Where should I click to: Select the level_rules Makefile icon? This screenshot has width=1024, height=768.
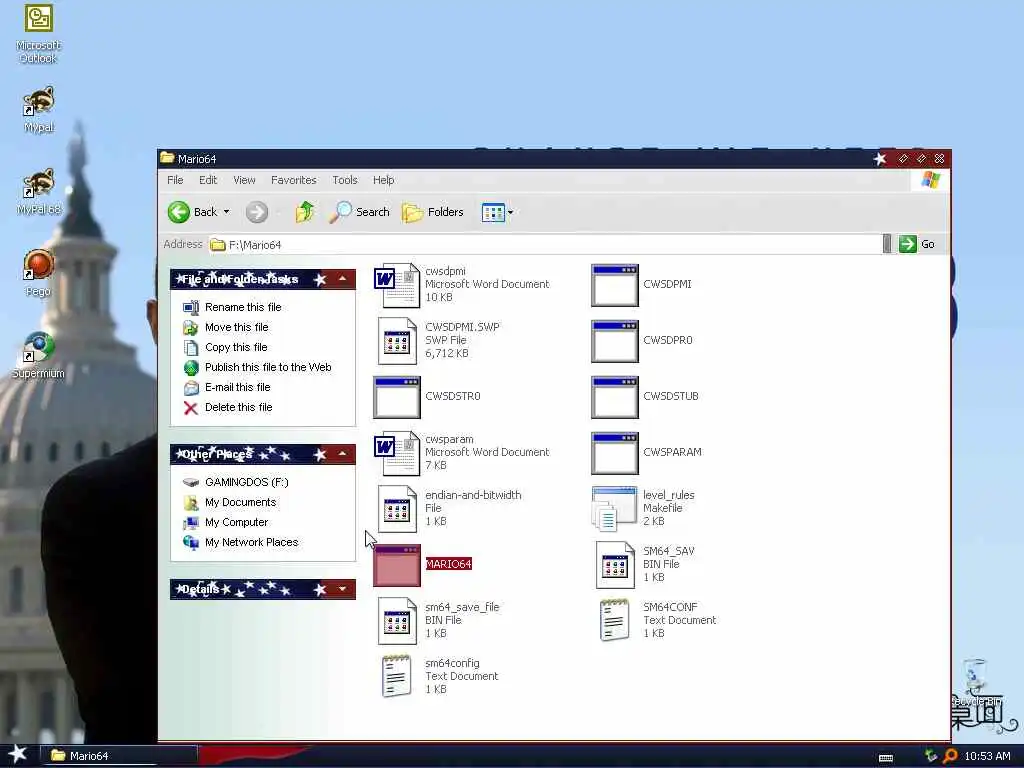click(x=615, y=508)
